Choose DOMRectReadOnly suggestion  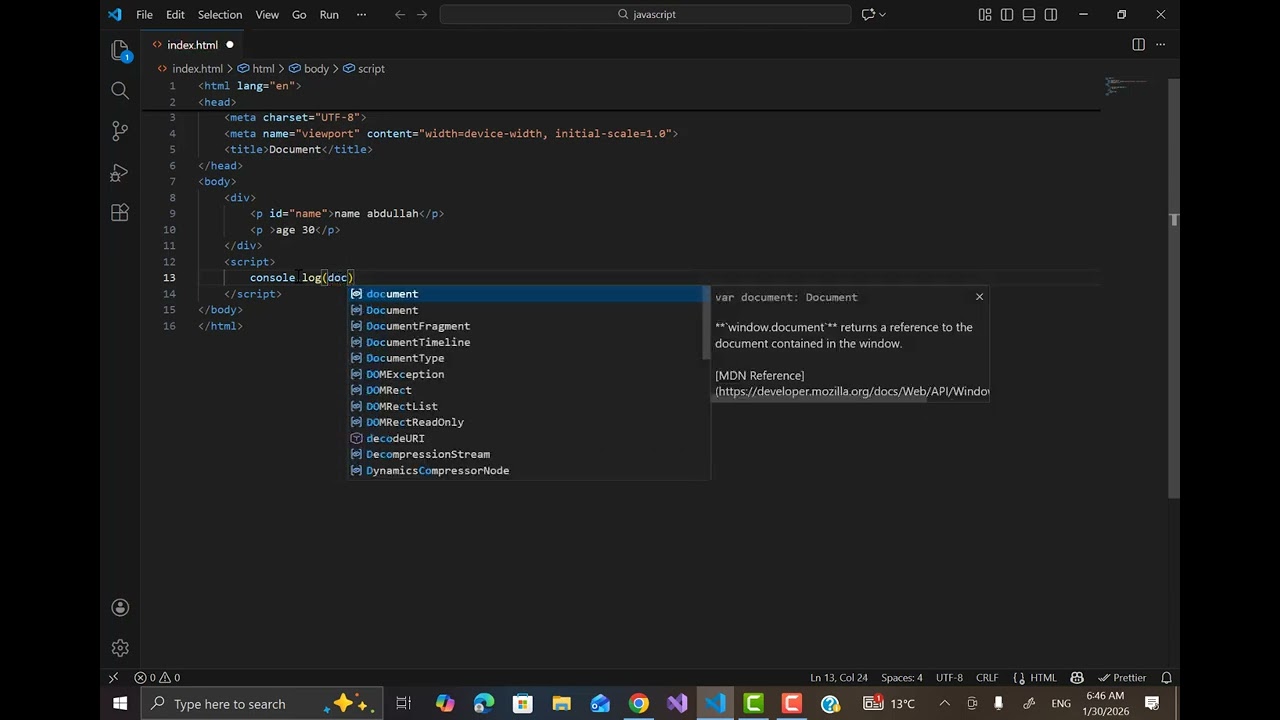pos(527,422)
